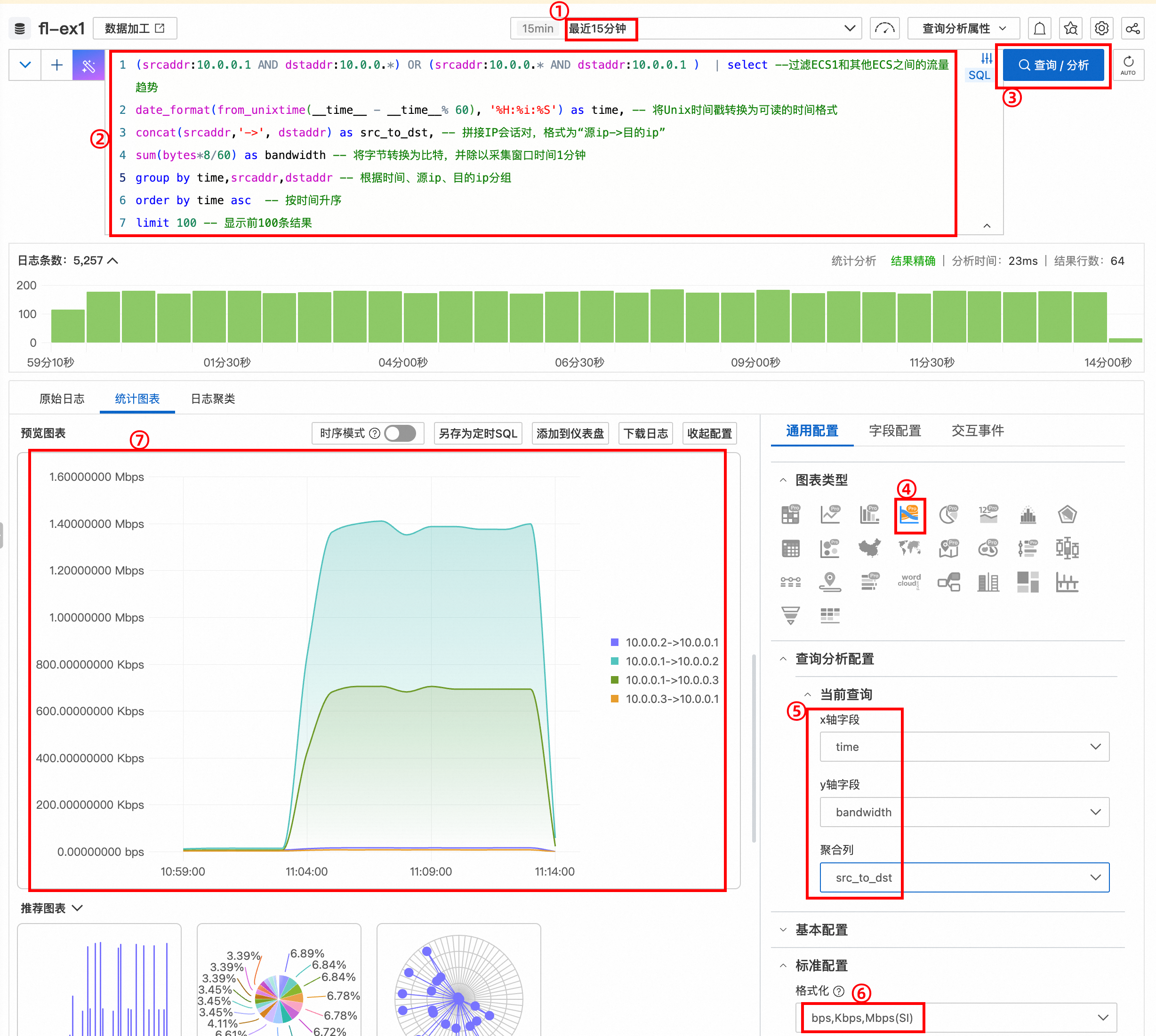
Task: Click the share icon in top right
Action: point(1132,28)
